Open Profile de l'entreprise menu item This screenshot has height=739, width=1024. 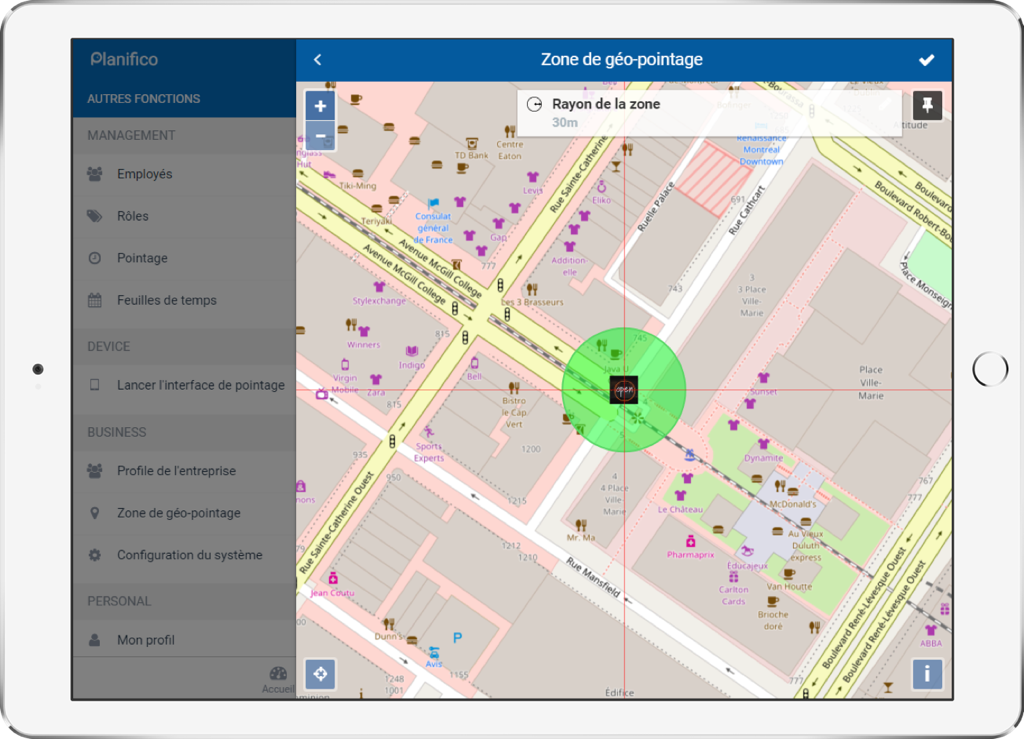click(184, 471)
